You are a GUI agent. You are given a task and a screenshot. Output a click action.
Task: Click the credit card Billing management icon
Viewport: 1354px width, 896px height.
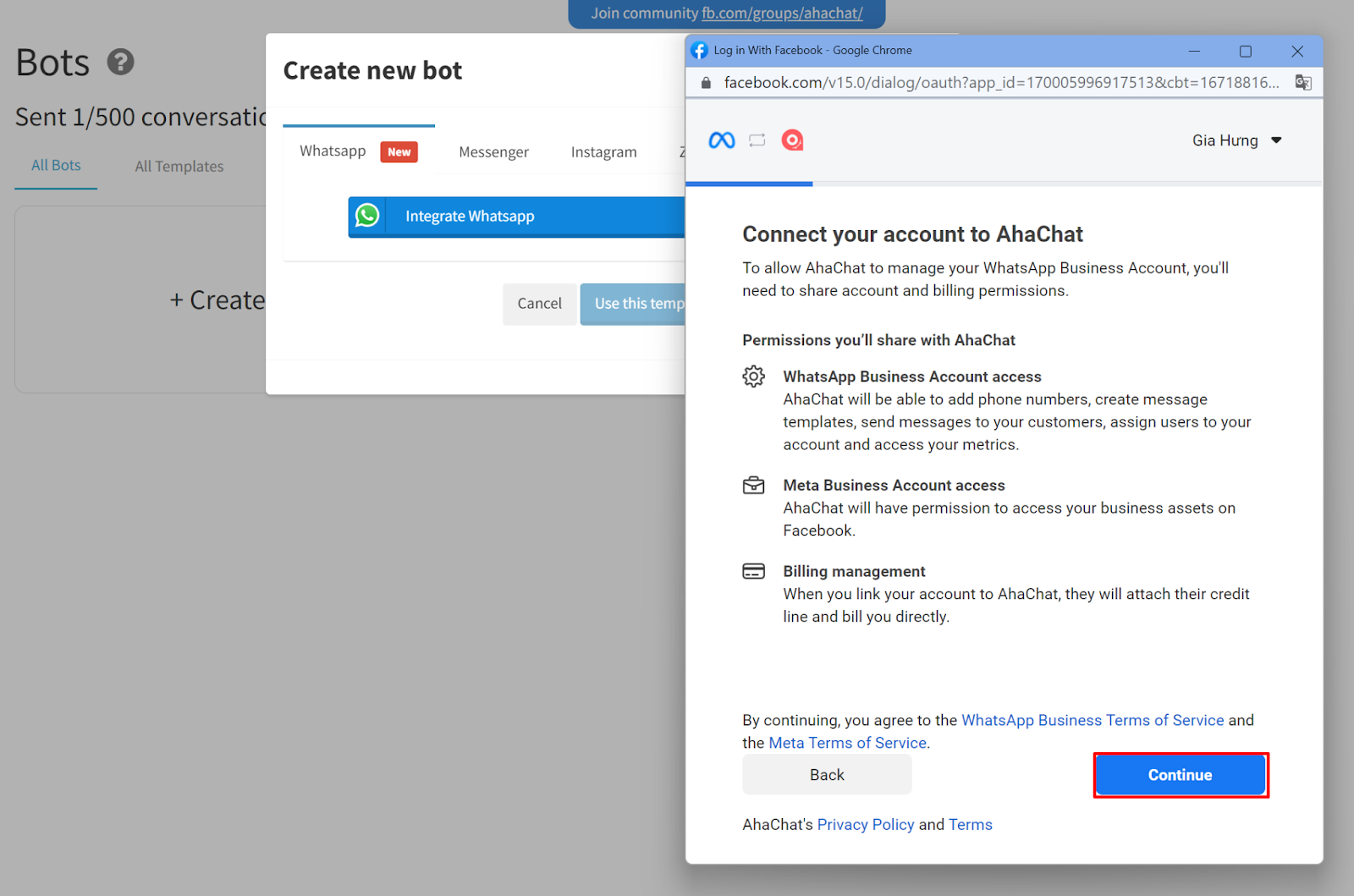pos(753,572)
